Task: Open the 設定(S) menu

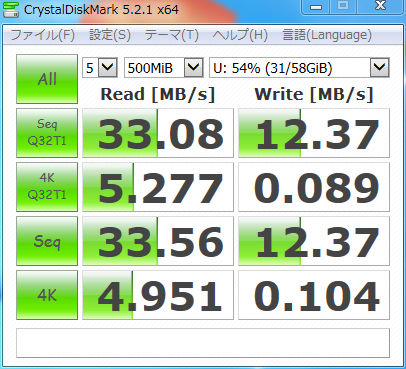Action: pyautogui.click(x=110, y=35)
